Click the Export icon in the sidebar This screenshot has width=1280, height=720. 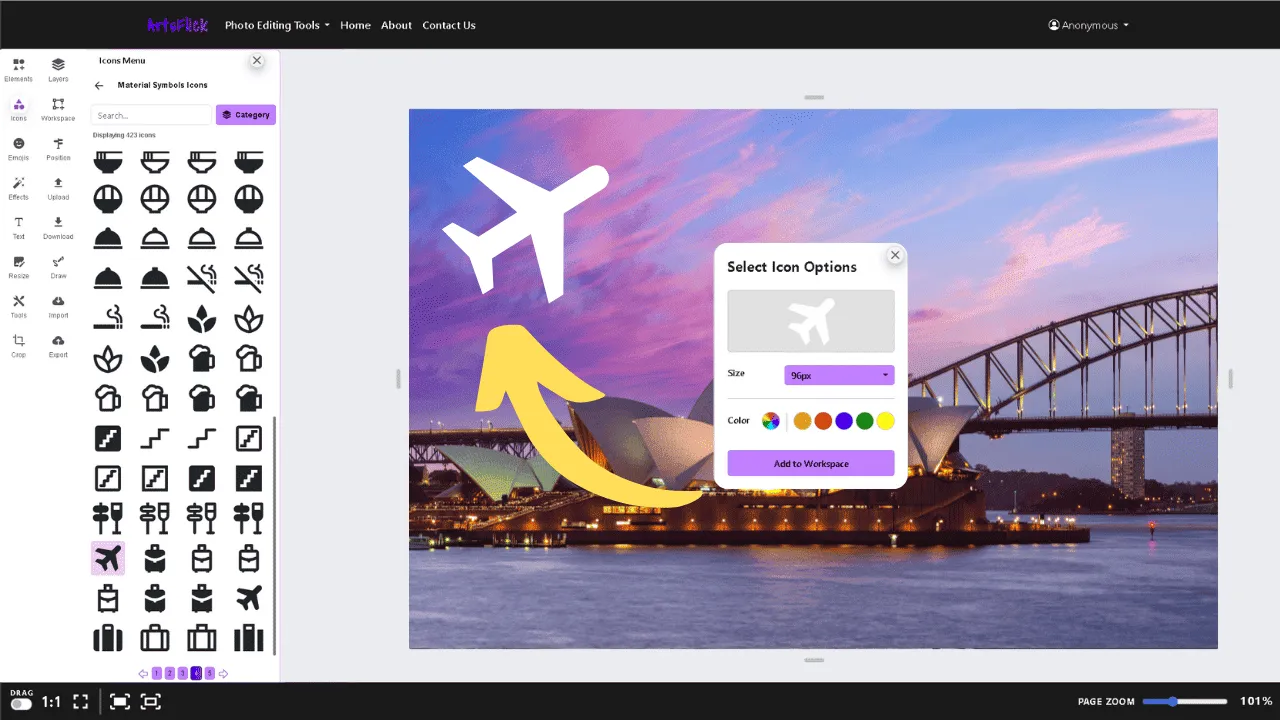pos(57,346)
